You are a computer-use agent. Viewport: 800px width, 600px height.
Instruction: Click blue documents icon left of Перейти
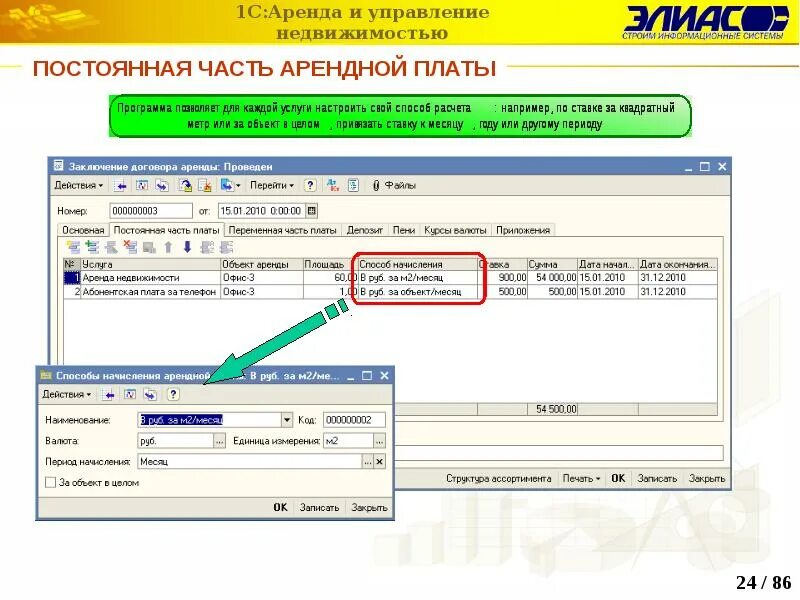(x=229, y=186)
